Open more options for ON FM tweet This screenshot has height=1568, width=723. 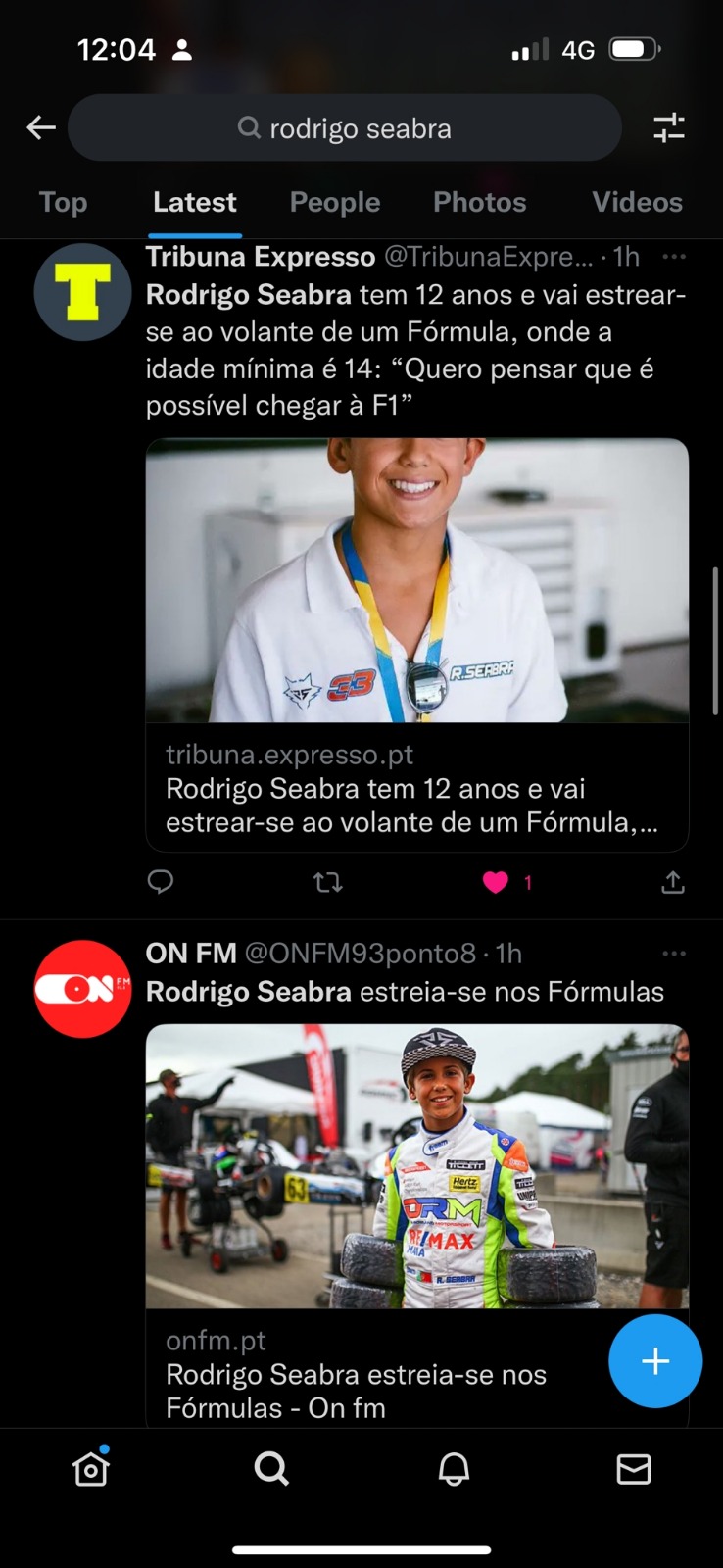tap(674, 954)
